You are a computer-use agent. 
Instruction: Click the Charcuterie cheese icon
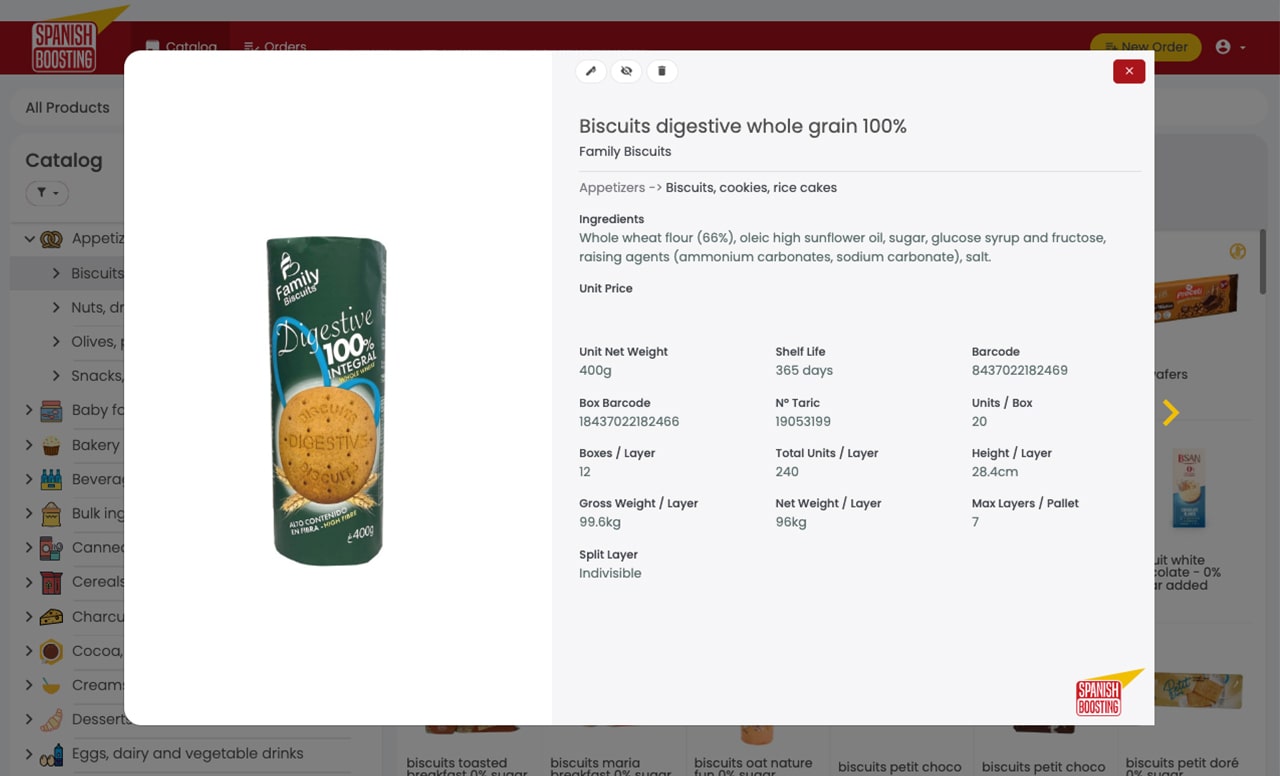click(x=51, y=617)
